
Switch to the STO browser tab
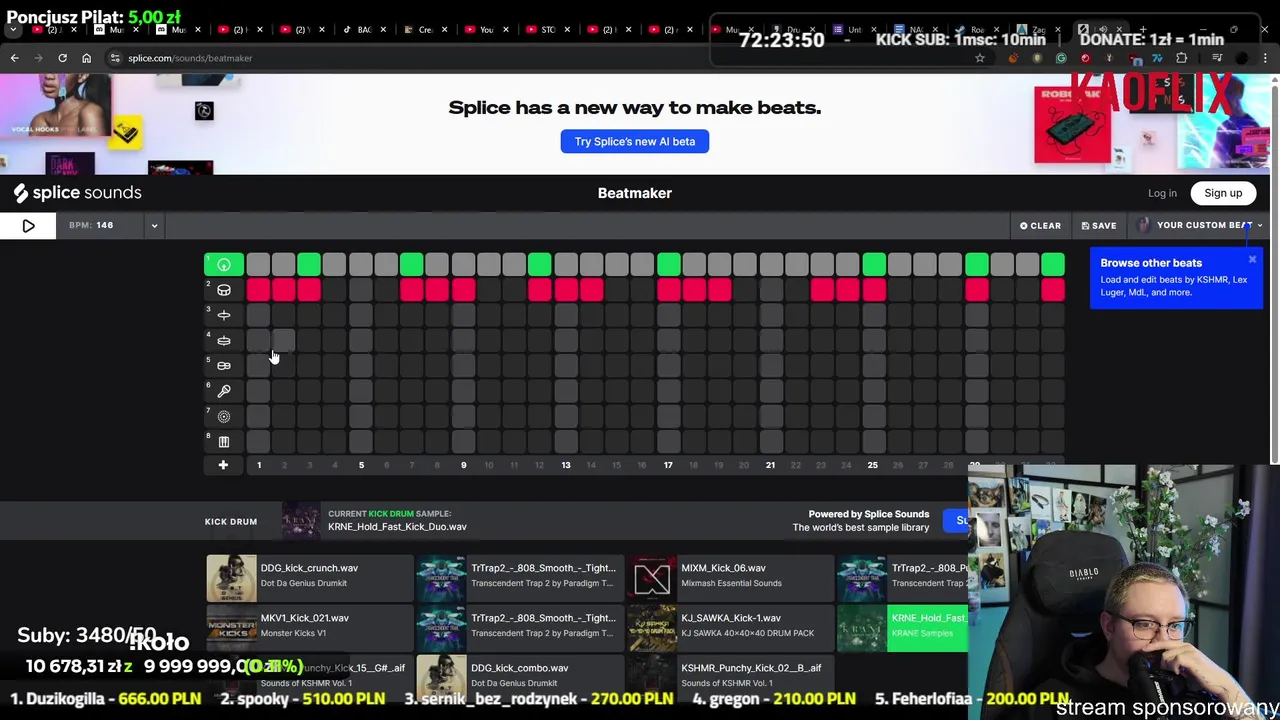(547, 30)
